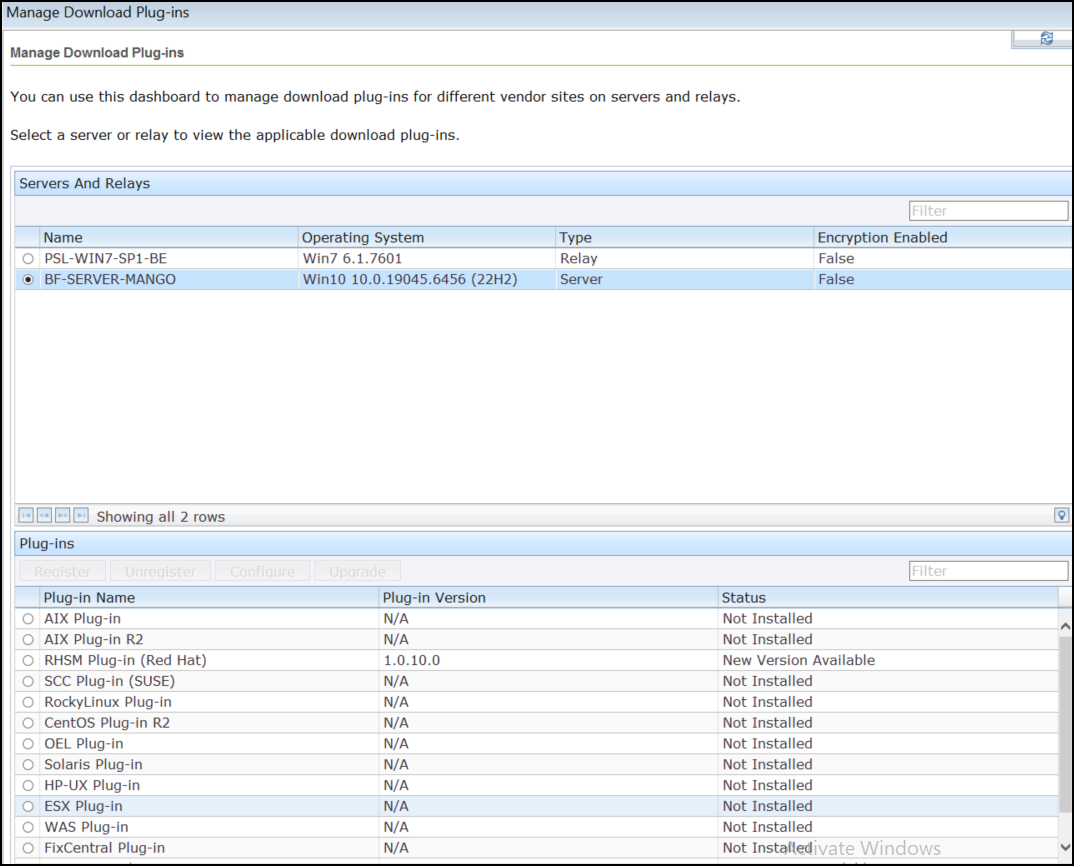Click the previous-page arrow in the pagination bar
1074x866 pixels.
(44, 514)
